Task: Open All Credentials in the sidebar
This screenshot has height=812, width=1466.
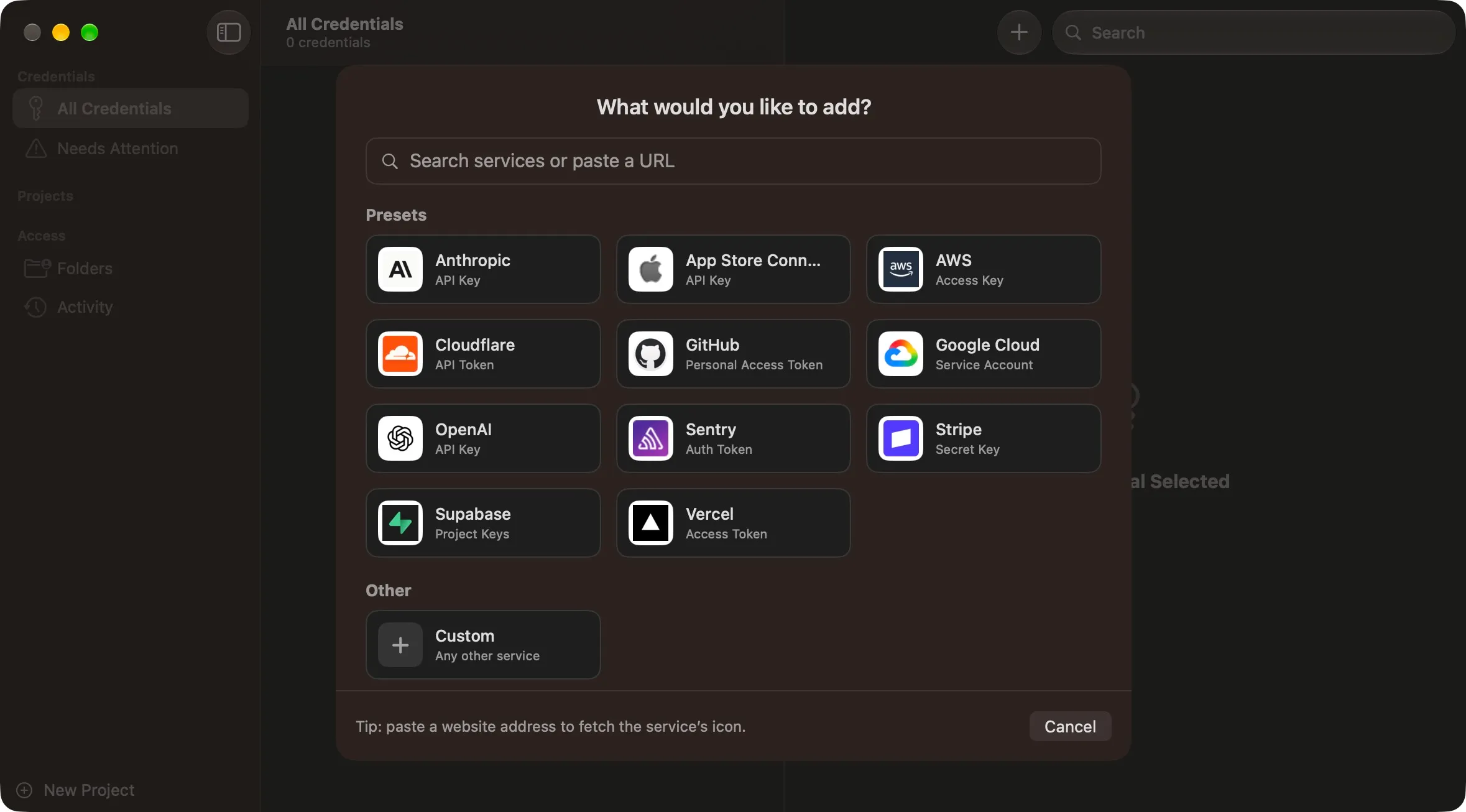Action: coord(131,108)
